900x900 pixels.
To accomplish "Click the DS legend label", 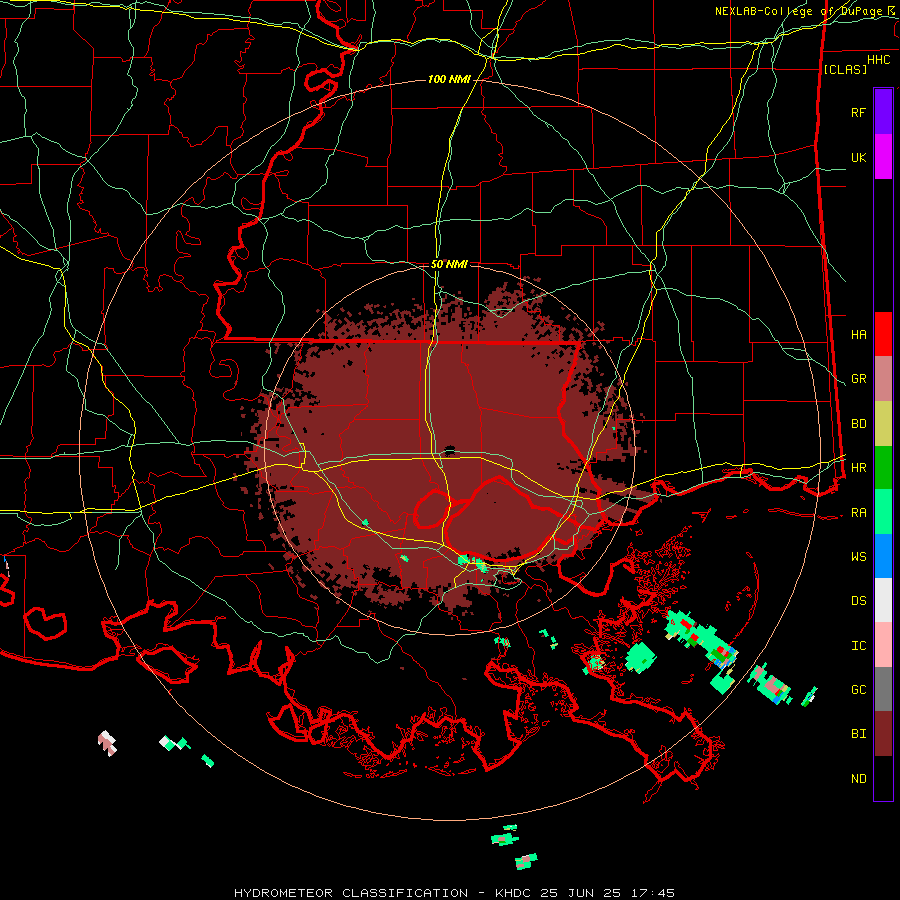I will pos(858,601).
